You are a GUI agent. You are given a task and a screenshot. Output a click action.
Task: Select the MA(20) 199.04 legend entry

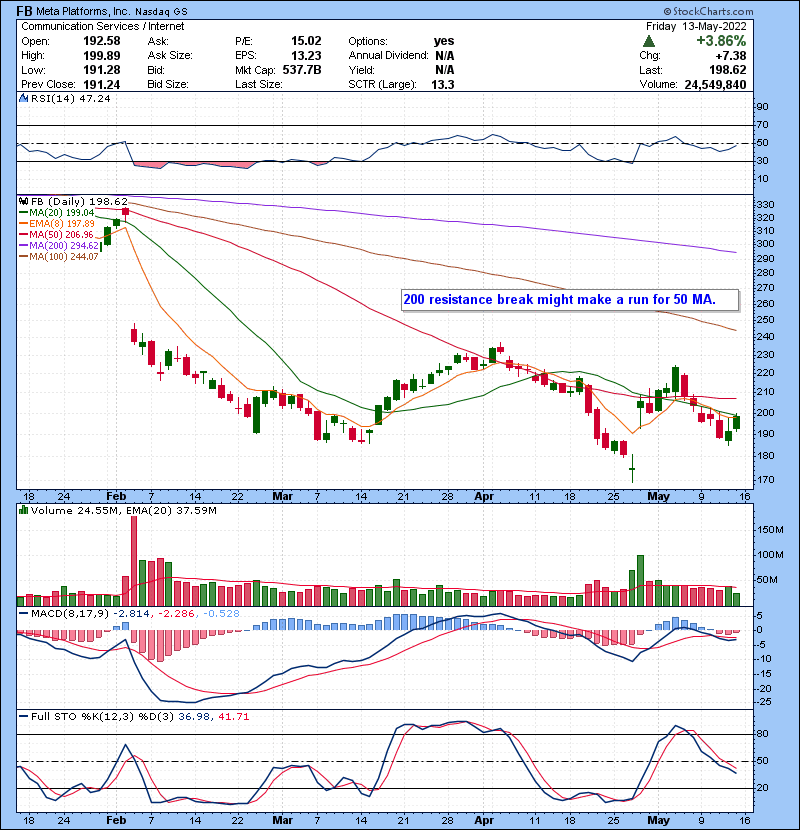click(x=57, y=213)
